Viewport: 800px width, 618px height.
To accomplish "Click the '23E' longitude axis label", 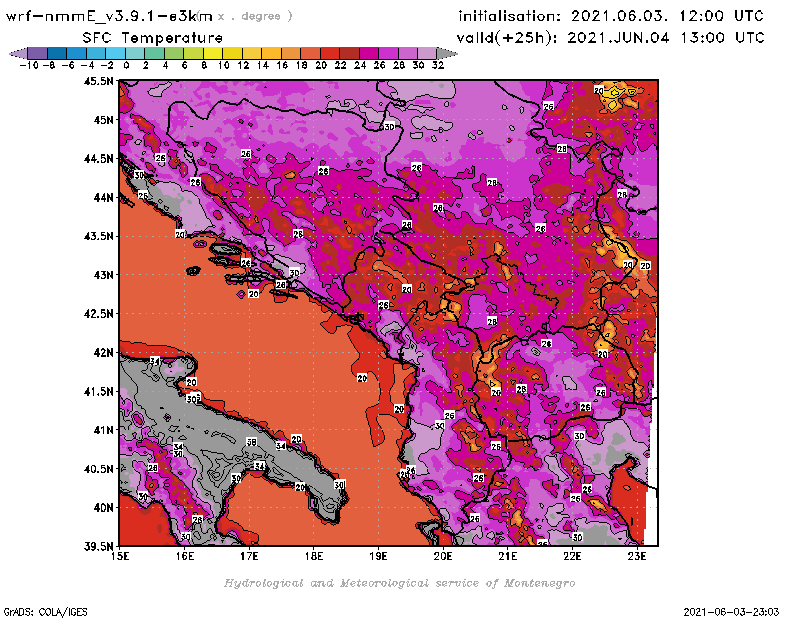I will point(637,556).
